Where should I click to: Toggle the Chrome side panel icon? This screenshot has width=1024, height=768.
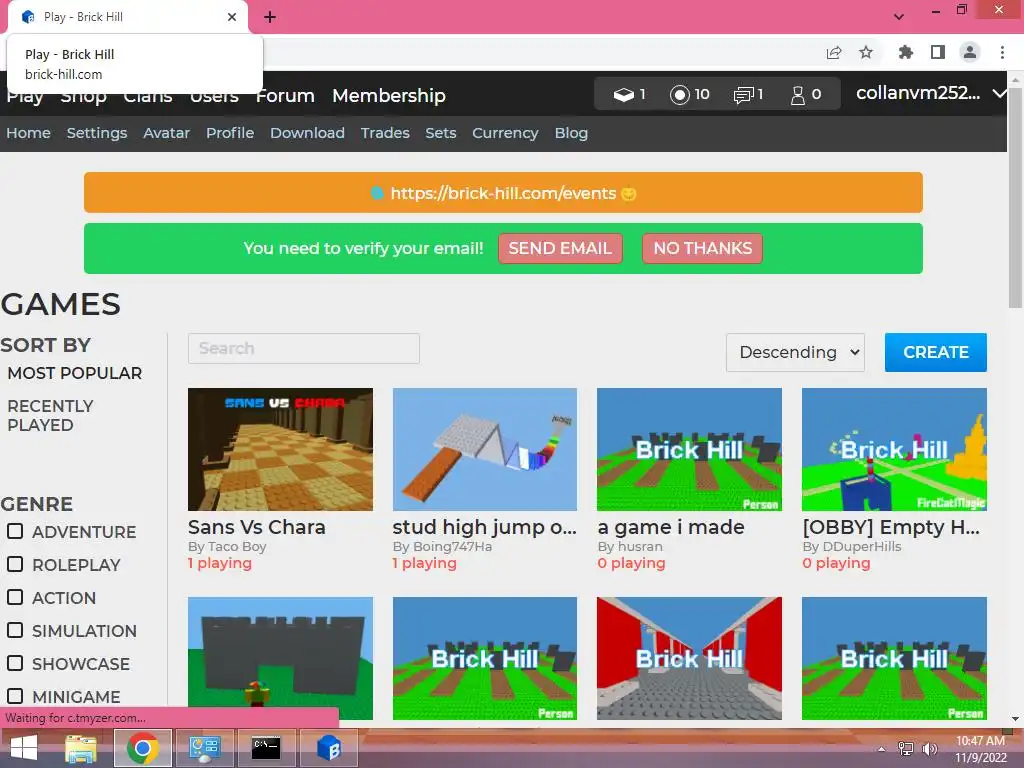point(938,52)
